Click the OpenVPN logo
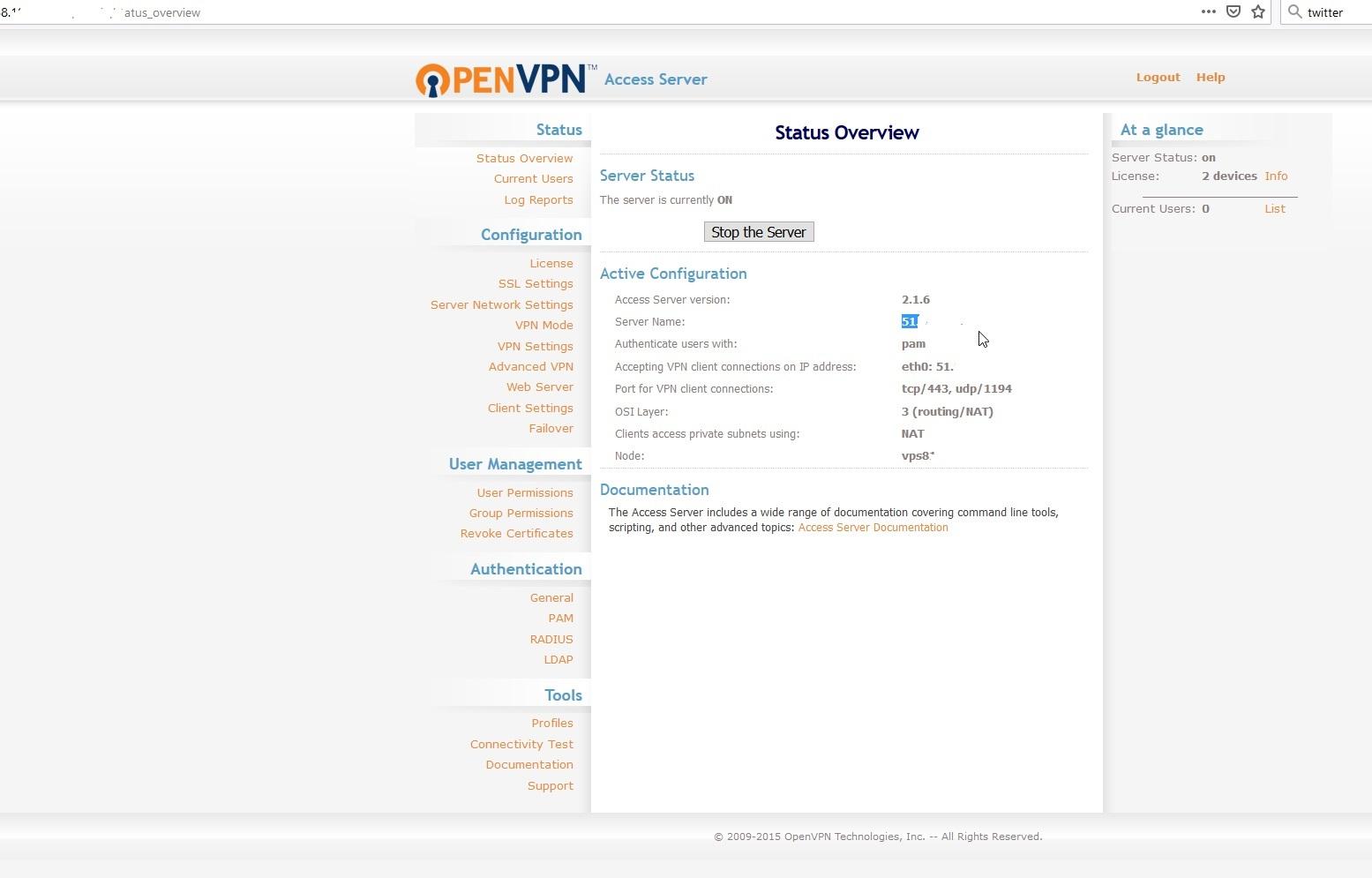The width and height of the screenshot is (1372, 878). [506, 79]
